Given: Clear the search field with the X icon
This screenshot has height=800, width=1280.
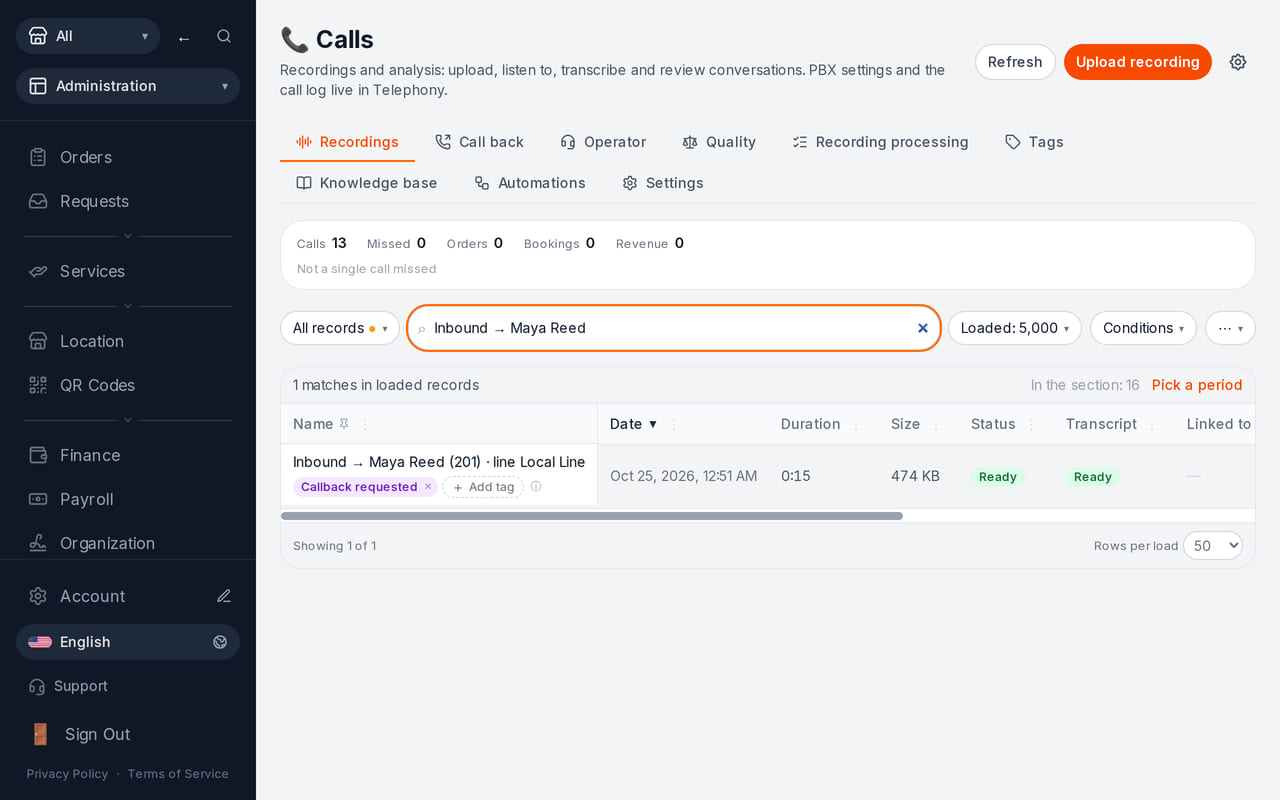Looking at the screenshot, I should [x=923, y=328].
